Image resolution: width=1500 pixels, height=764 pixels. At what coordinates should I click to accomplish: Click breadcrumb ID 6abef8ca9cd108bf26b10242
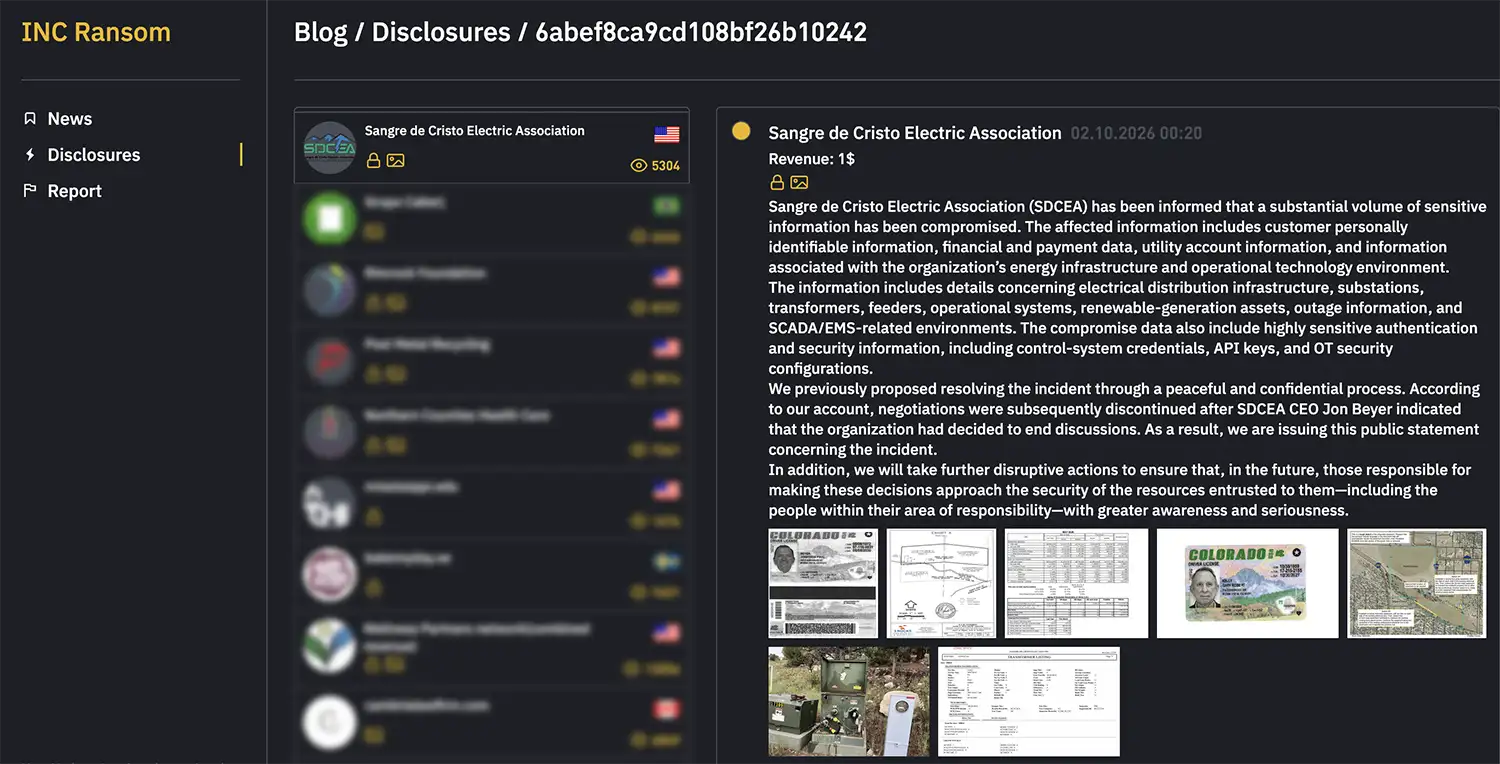point(701,32)
